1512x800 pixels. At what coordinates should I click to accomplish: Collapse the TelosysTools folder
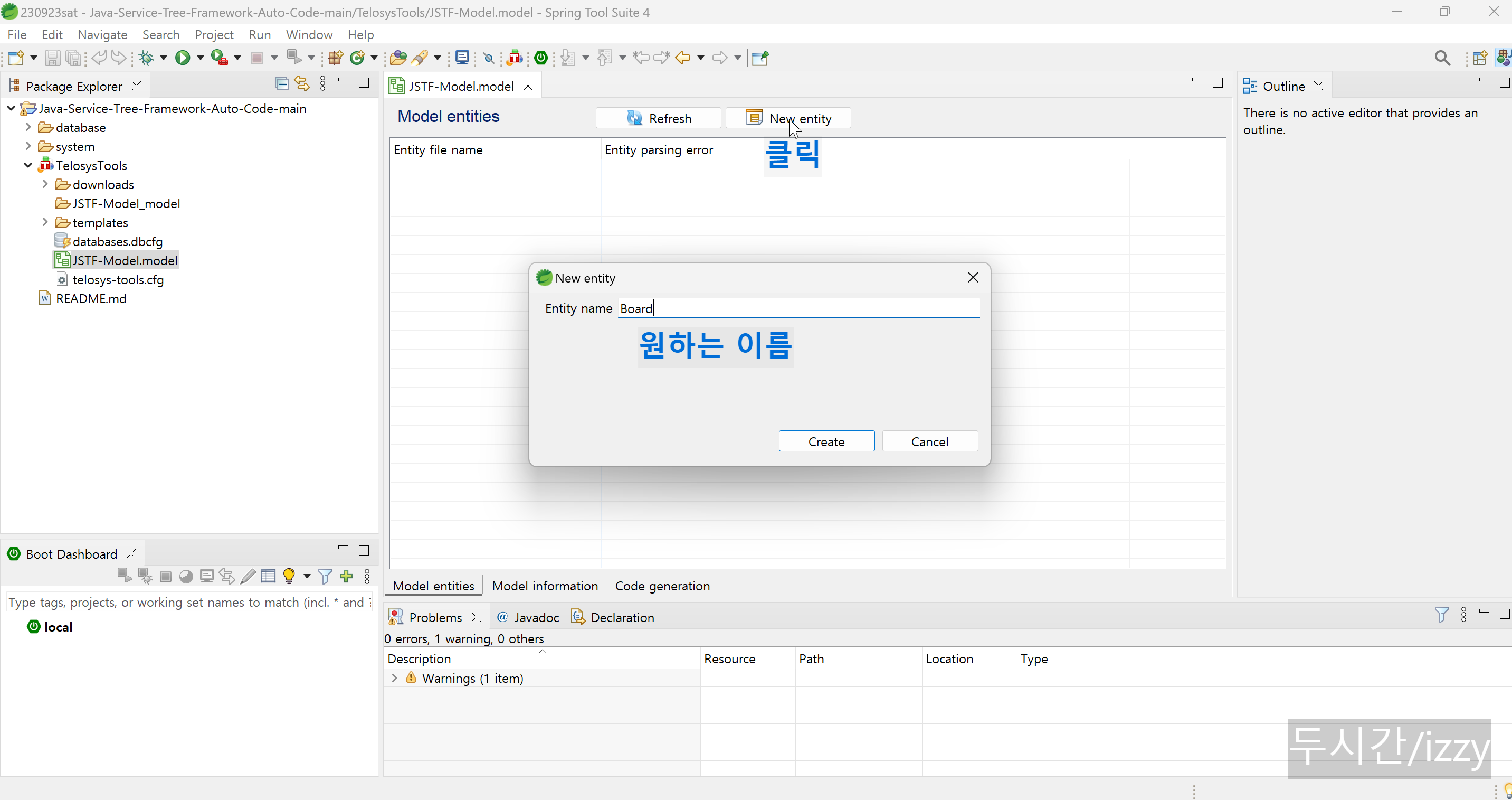[27, 165]
